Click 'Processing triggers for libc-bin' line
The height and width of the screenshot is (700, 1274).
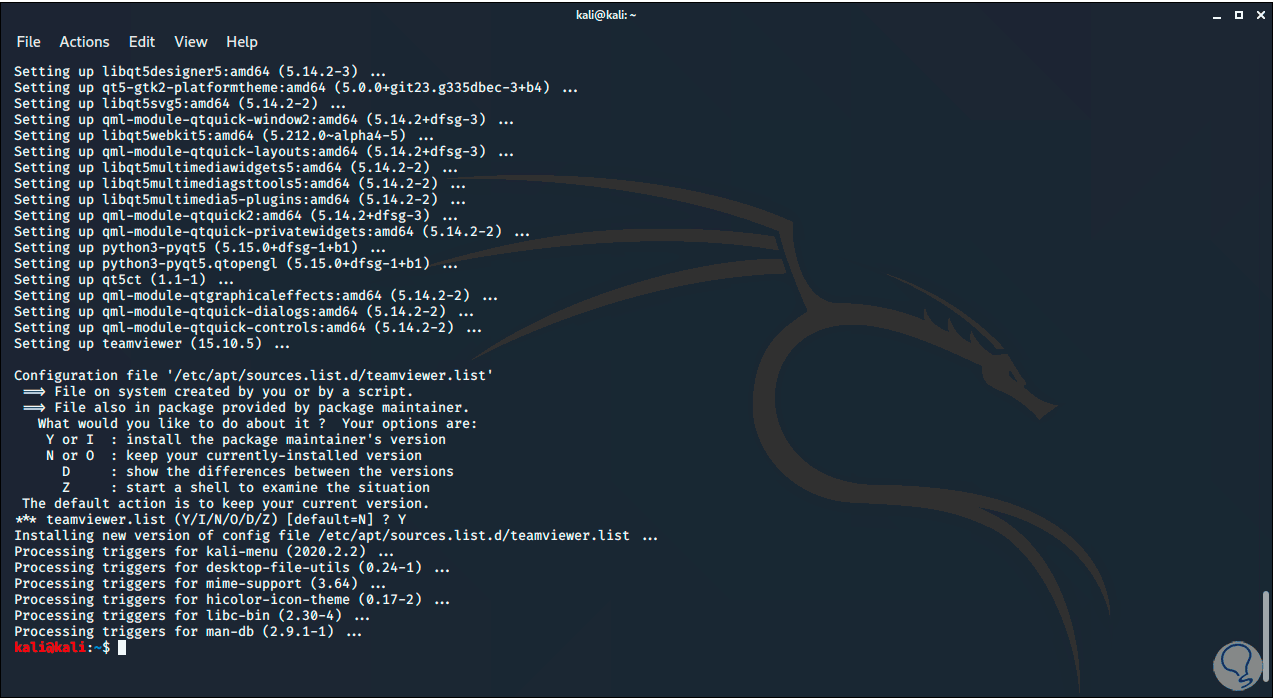[x=192, y=616]
